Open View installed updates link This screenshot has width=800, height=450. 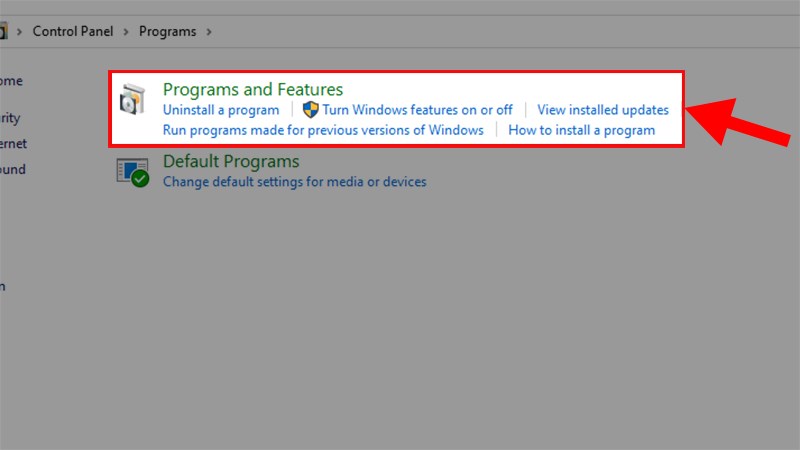[603, 110]
